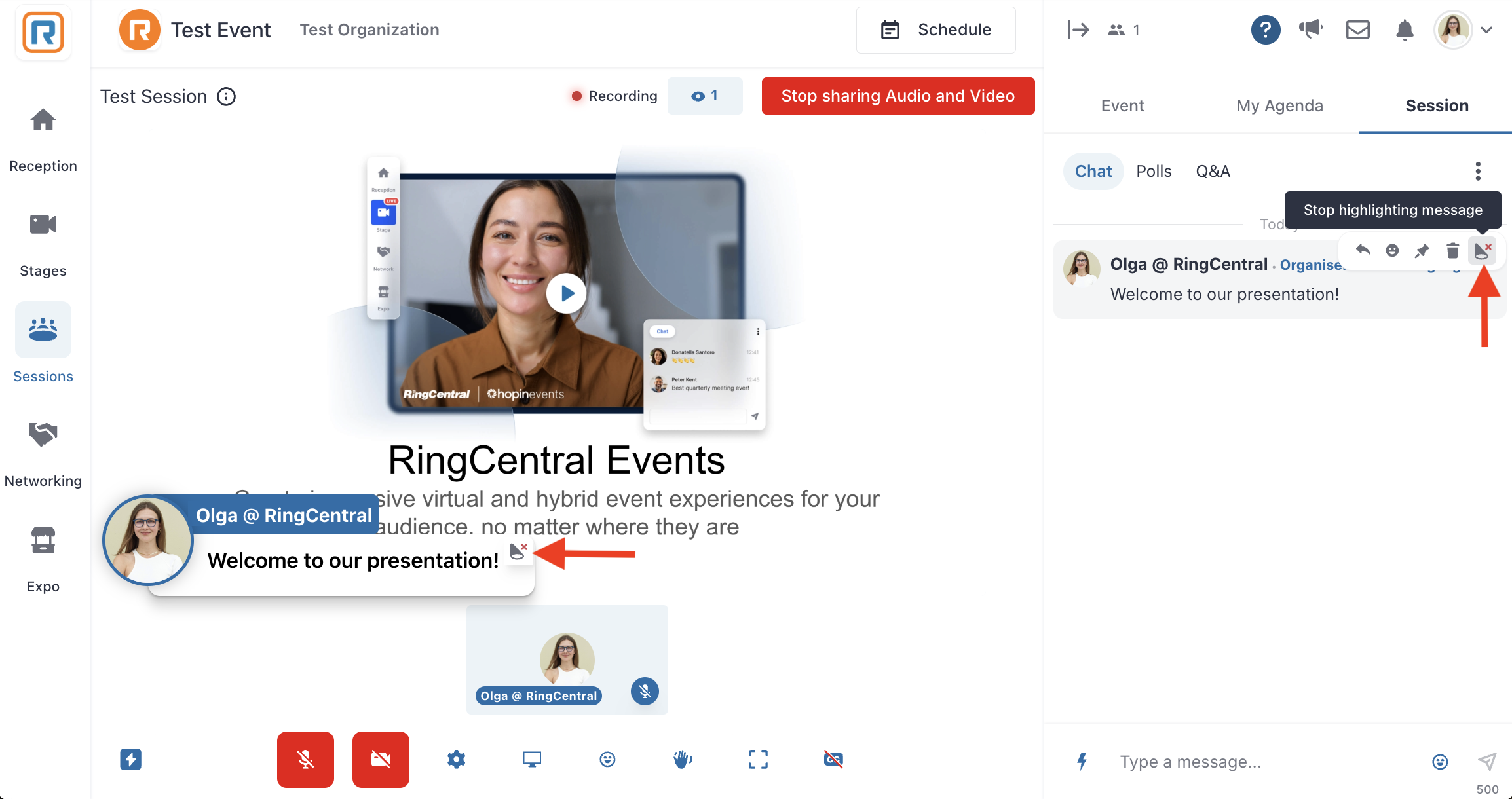This screenshot has width=1512, height=799.
Task: Go to Reception in sidebar
Action: [x=43, y=140]
